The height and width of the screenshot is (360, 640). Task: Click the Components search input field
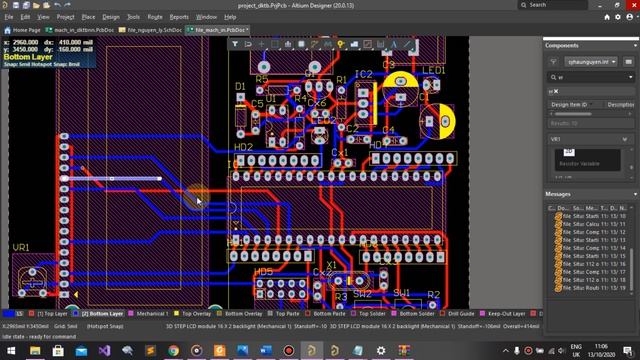[x=591, y=77]
